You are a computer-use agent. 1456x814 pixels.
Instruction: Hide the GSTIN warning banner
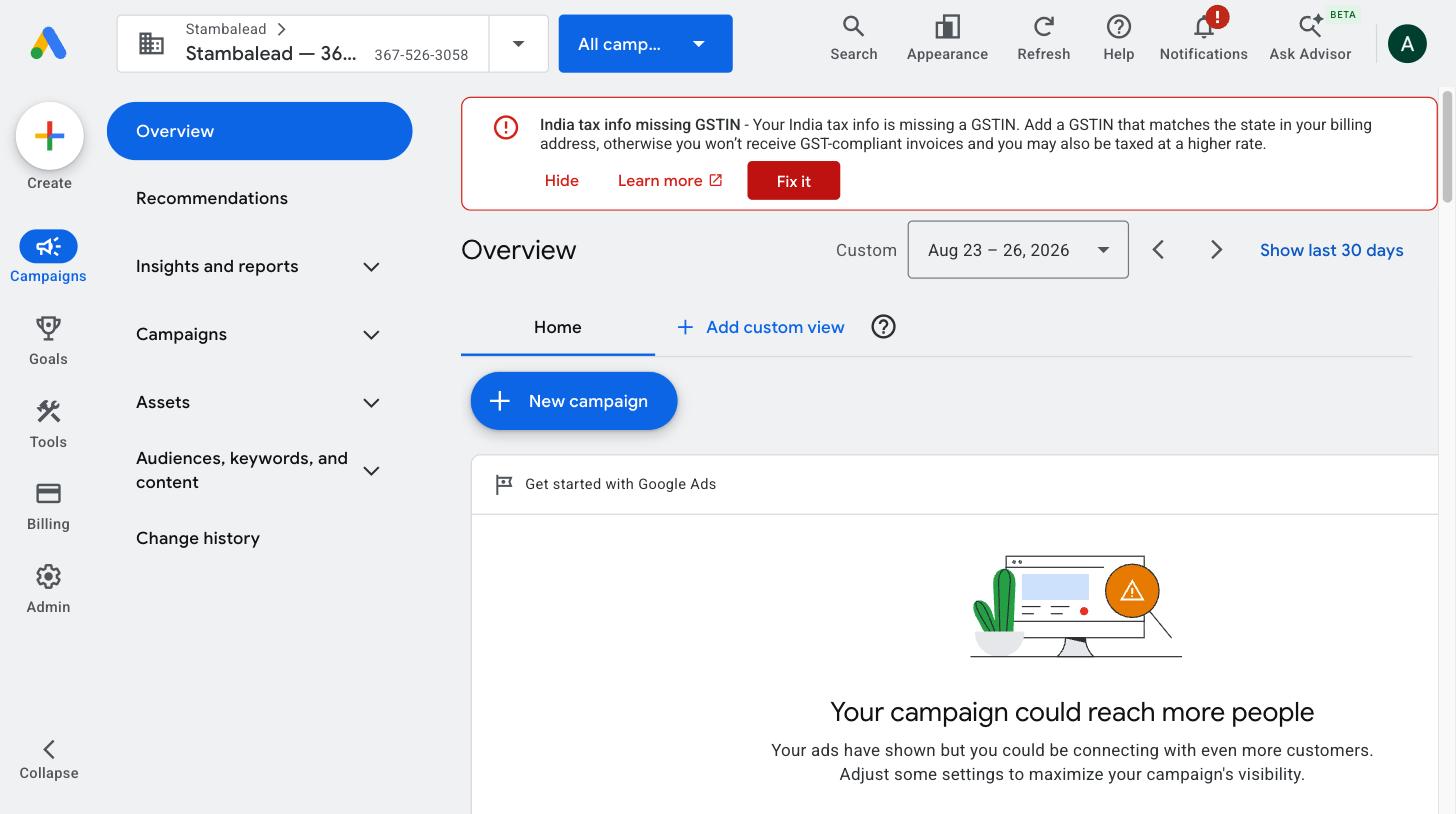pyautogui.click(x=561, y=181)
